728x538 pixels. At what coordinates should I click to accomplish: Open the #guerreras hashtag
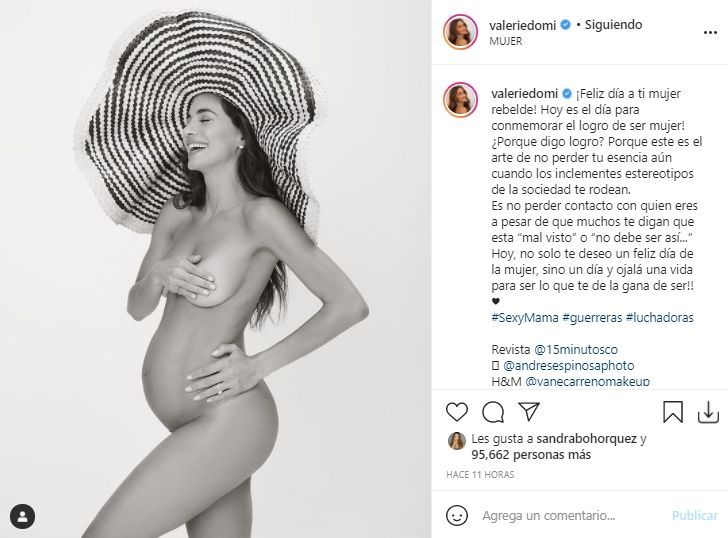(592, 318)
